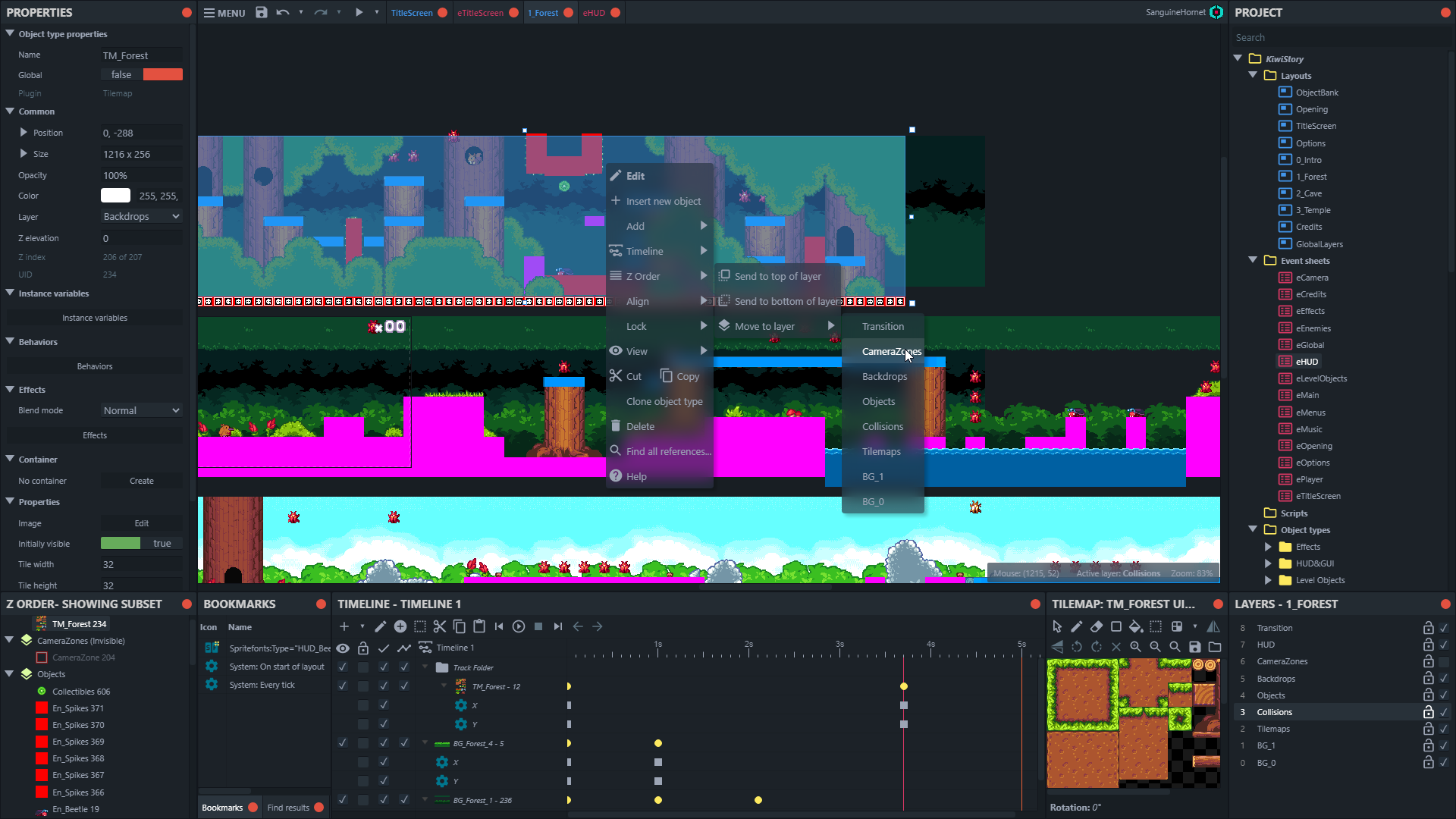Image resolution: width=1456 pixels, height=819 pixels.
Task: Open the Blend mode Normal dropdown
Action: (x=141, y=410)
